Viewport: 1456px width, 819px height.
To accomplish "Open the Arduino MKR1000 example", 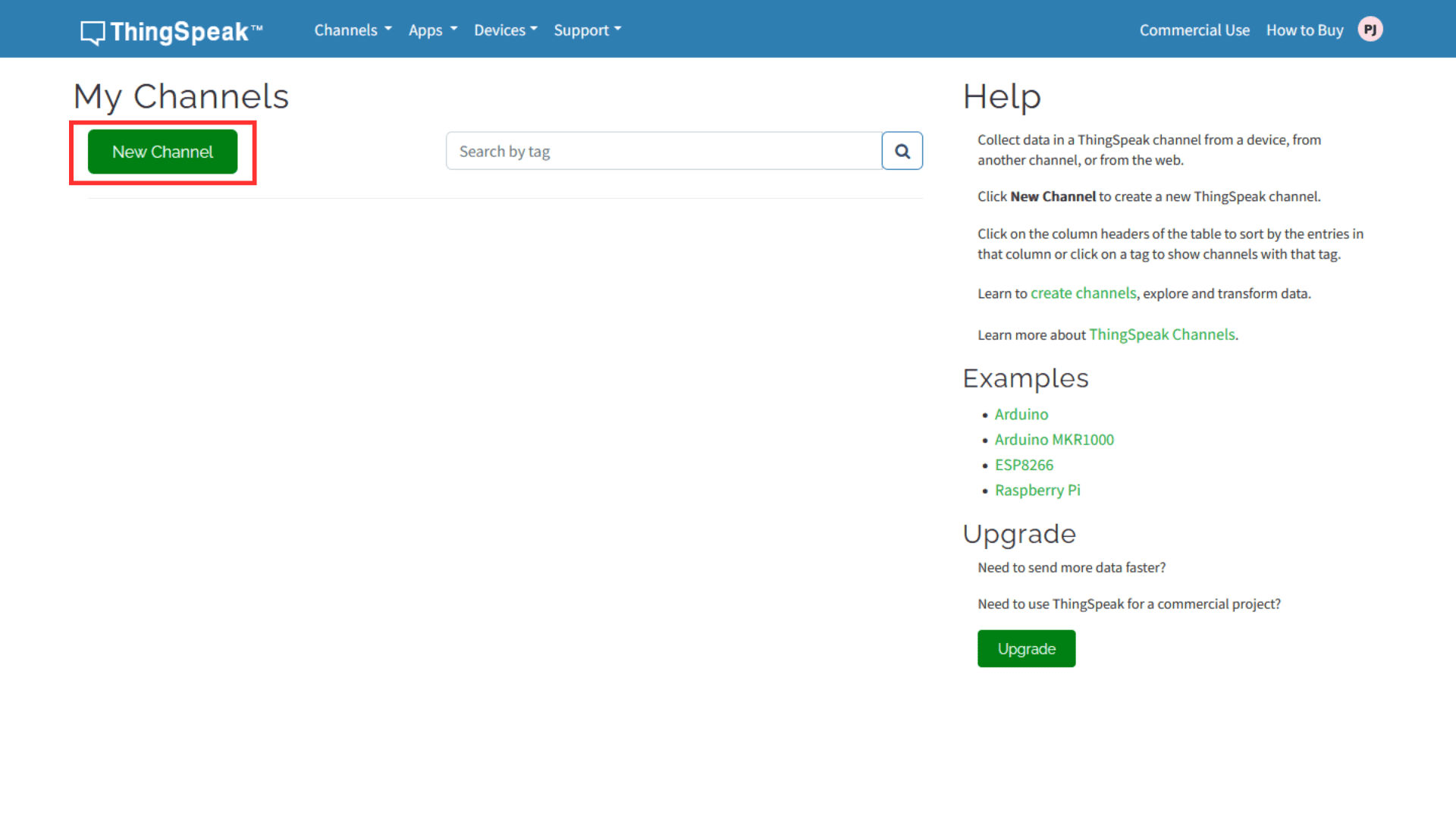I will 1054,440.
